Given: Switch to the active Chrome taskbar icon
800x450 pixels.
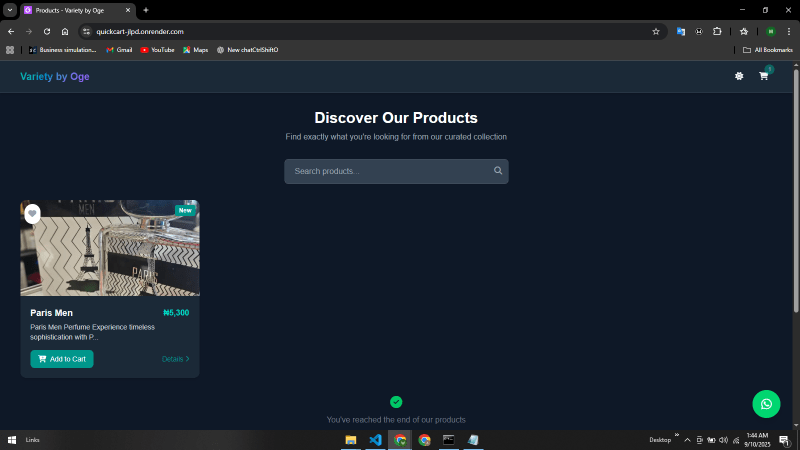Looking at the screenshot, I should pos(399,440).
